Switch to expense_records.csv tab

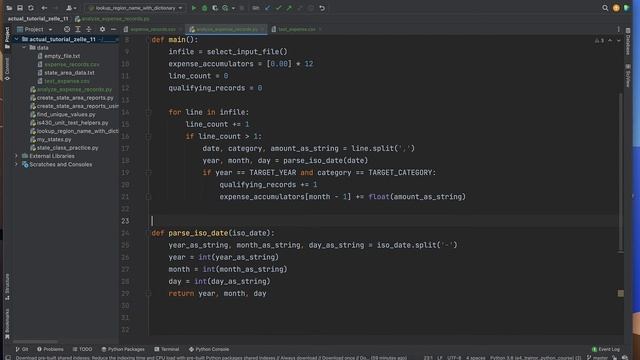[x=153, y=29]
